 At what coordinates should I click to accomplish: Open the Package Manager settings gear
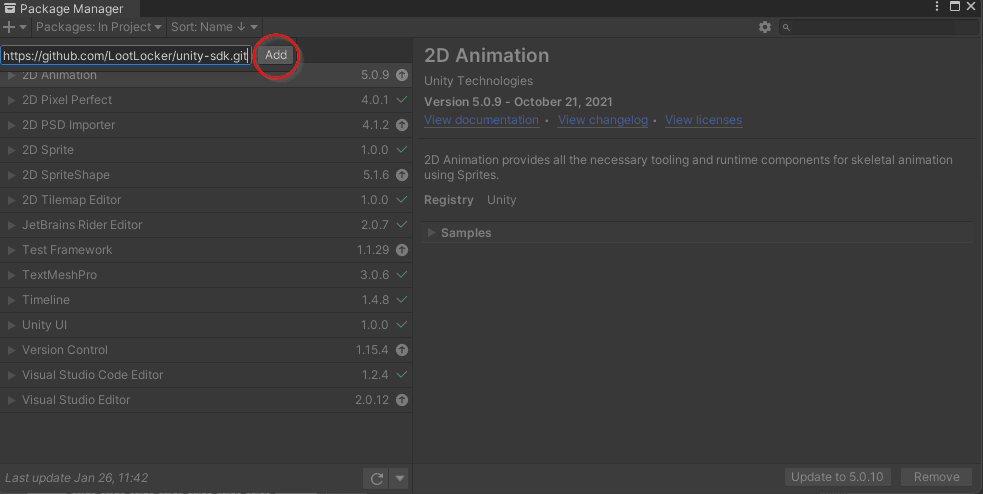click(765, 27)
